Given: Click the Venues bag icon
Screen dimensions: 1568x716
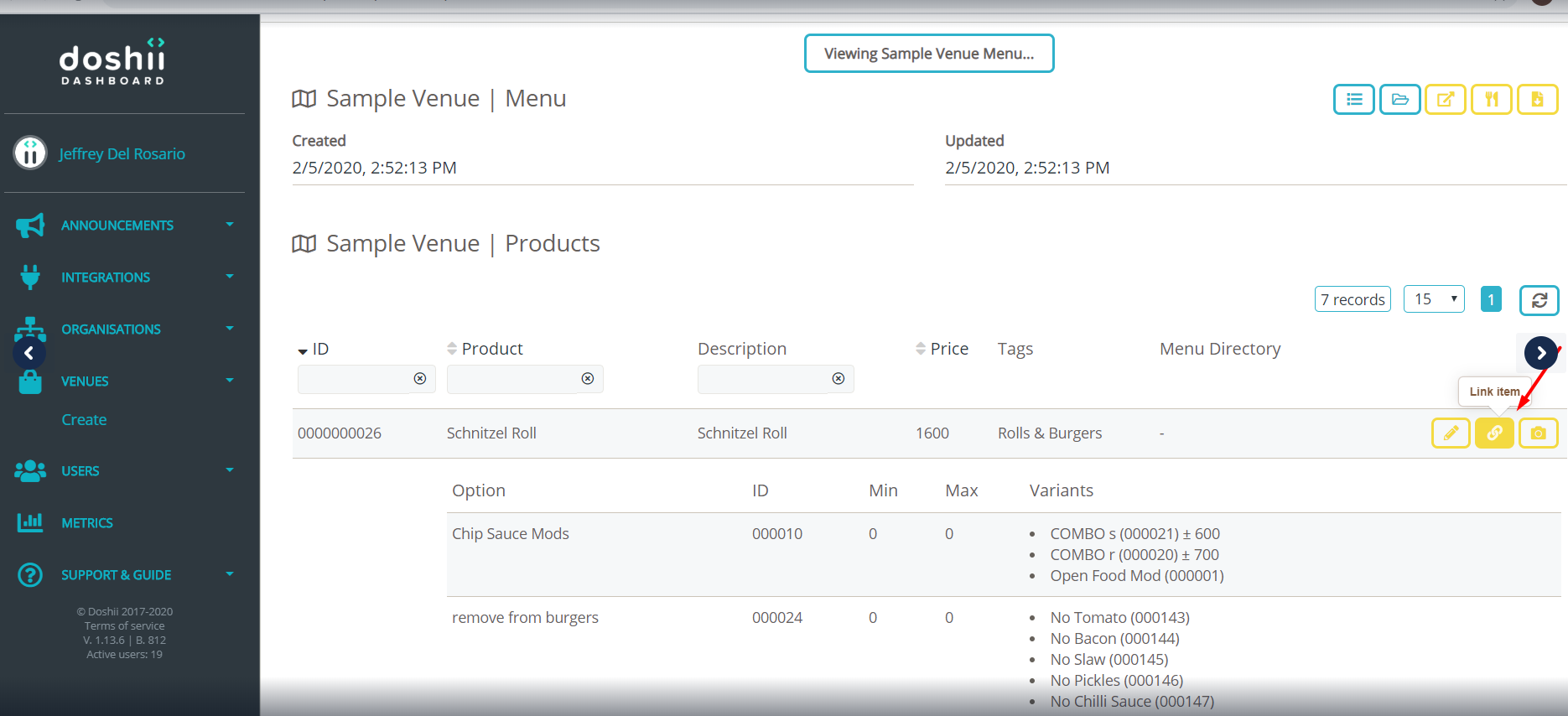Looking at the screenshot, I should (30, 381).
